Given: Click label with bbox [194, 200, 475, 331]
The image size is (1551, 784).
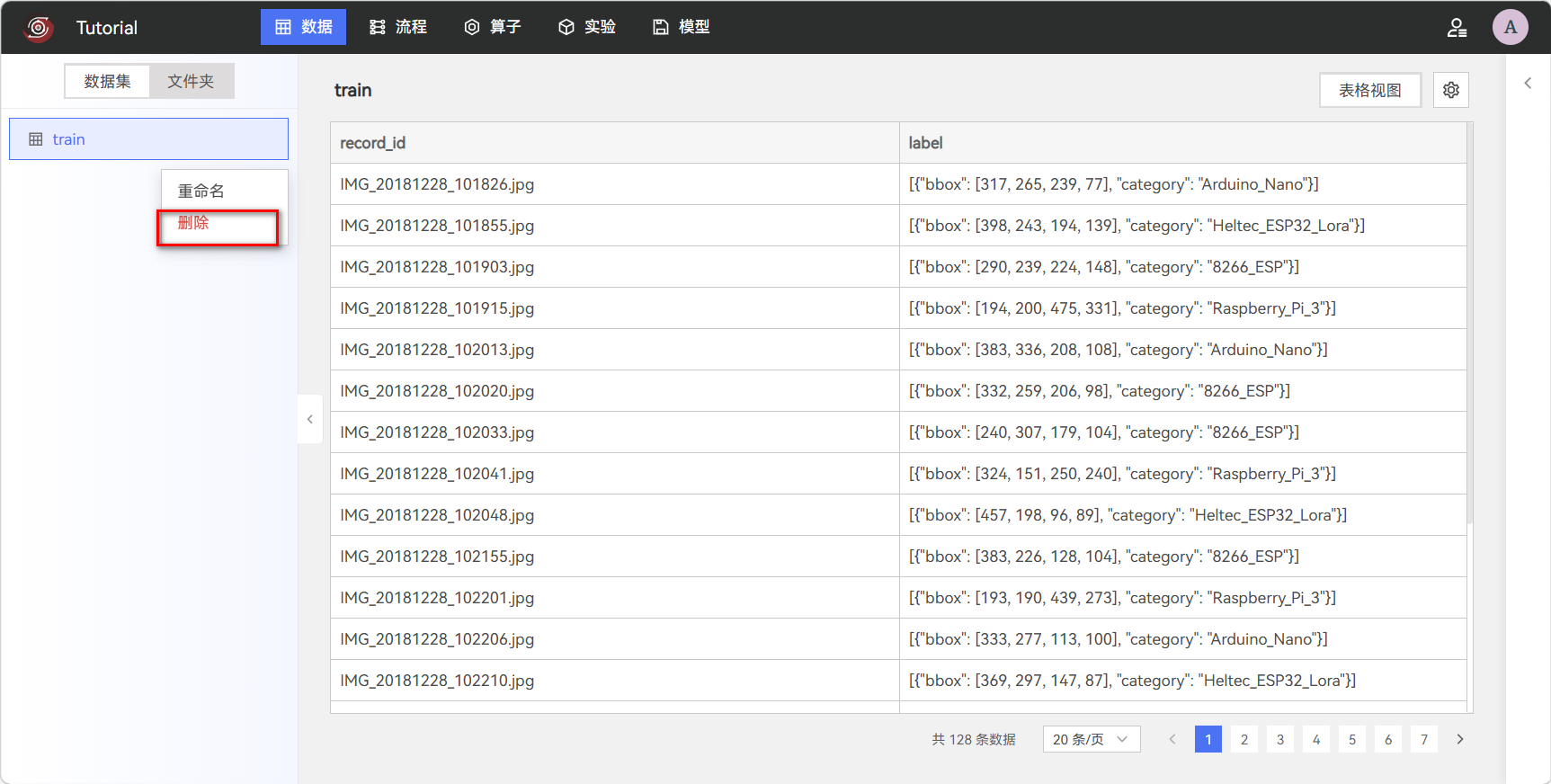Looking at the screenshot, I should tap(1183, 308).
